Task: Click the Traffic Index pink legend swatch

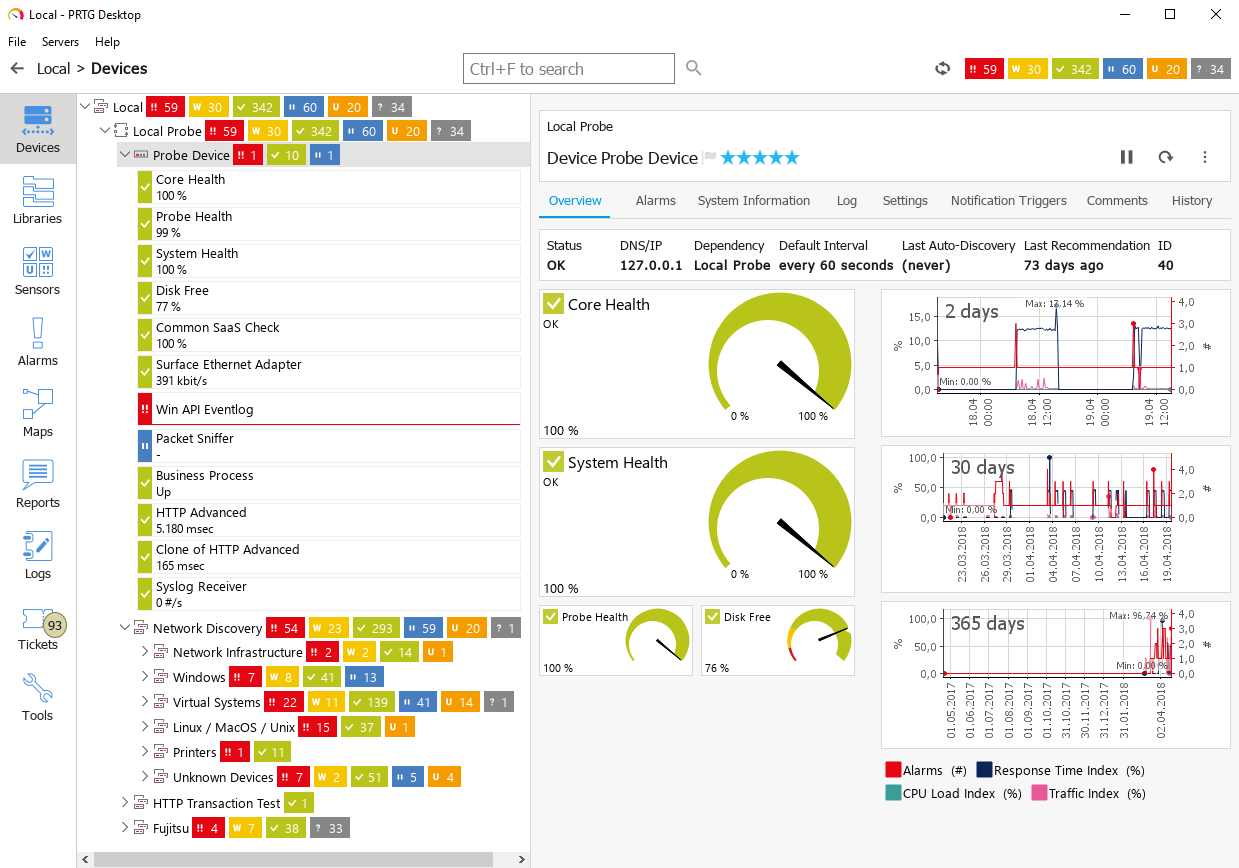Action: pos(1039,793)
